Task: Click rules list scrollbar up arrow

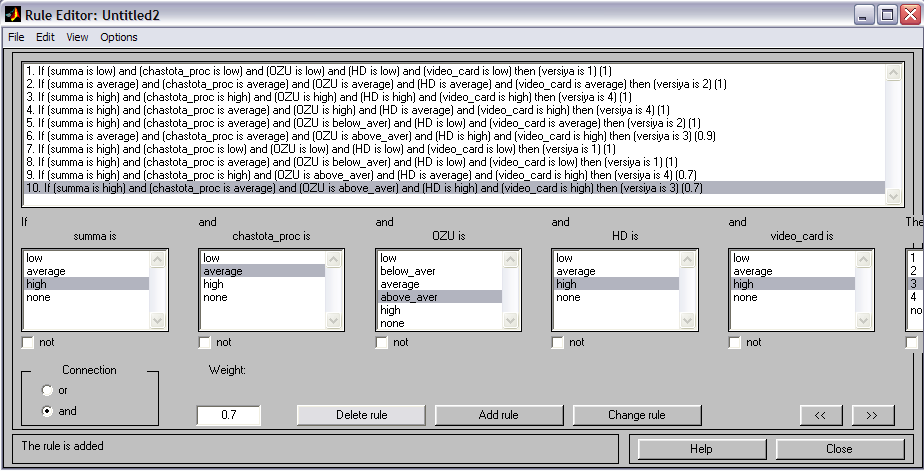Action: click(x=894, y=73)
